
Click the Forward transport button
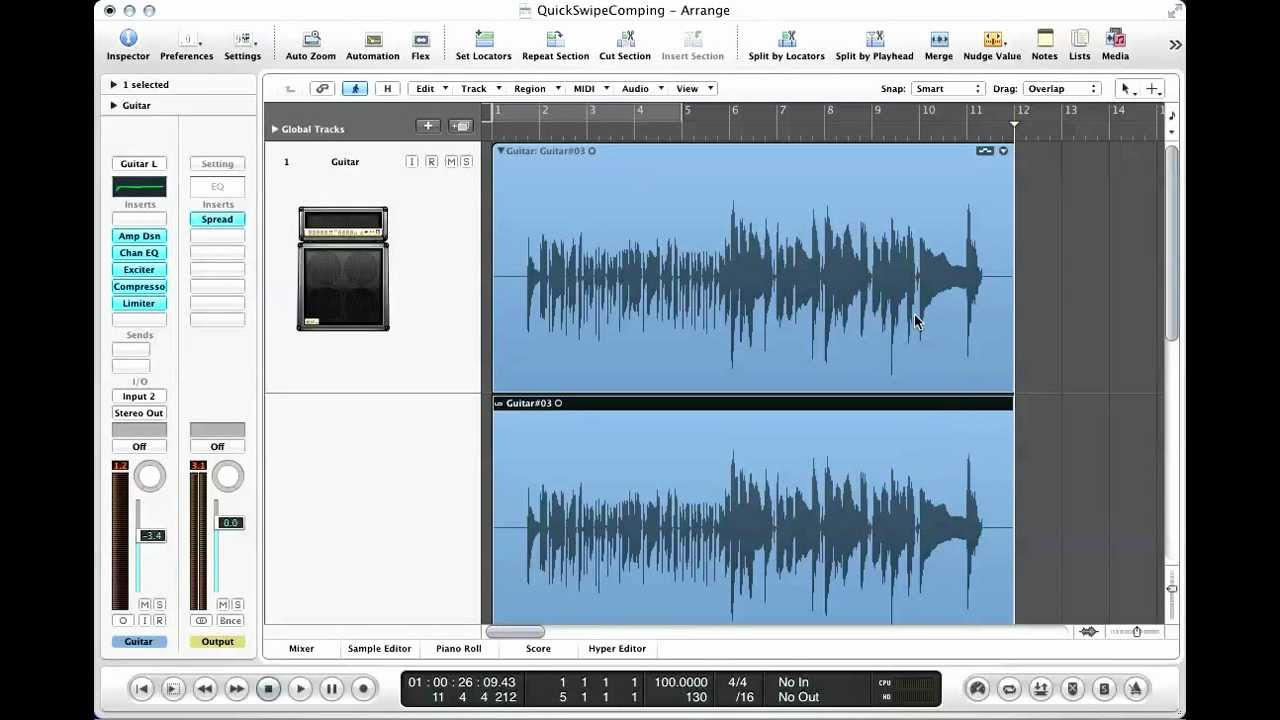(x=237, y=688)
